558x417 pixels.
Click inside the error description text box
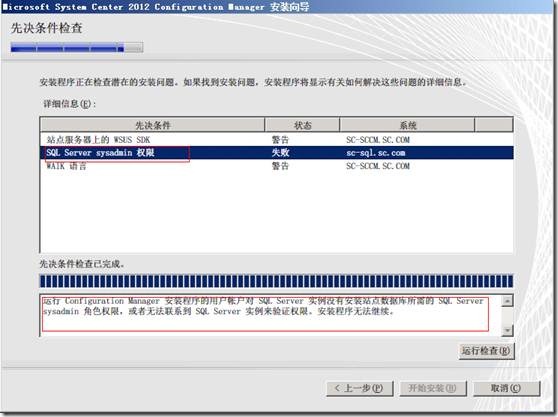click(270, 315)
